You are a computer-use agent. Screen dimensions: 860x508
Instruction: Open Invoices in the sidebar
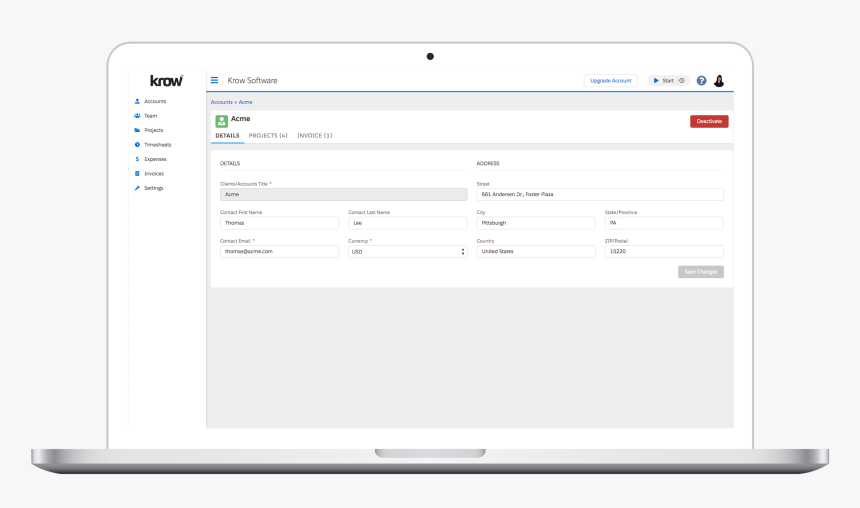click(x=154, y=173)
